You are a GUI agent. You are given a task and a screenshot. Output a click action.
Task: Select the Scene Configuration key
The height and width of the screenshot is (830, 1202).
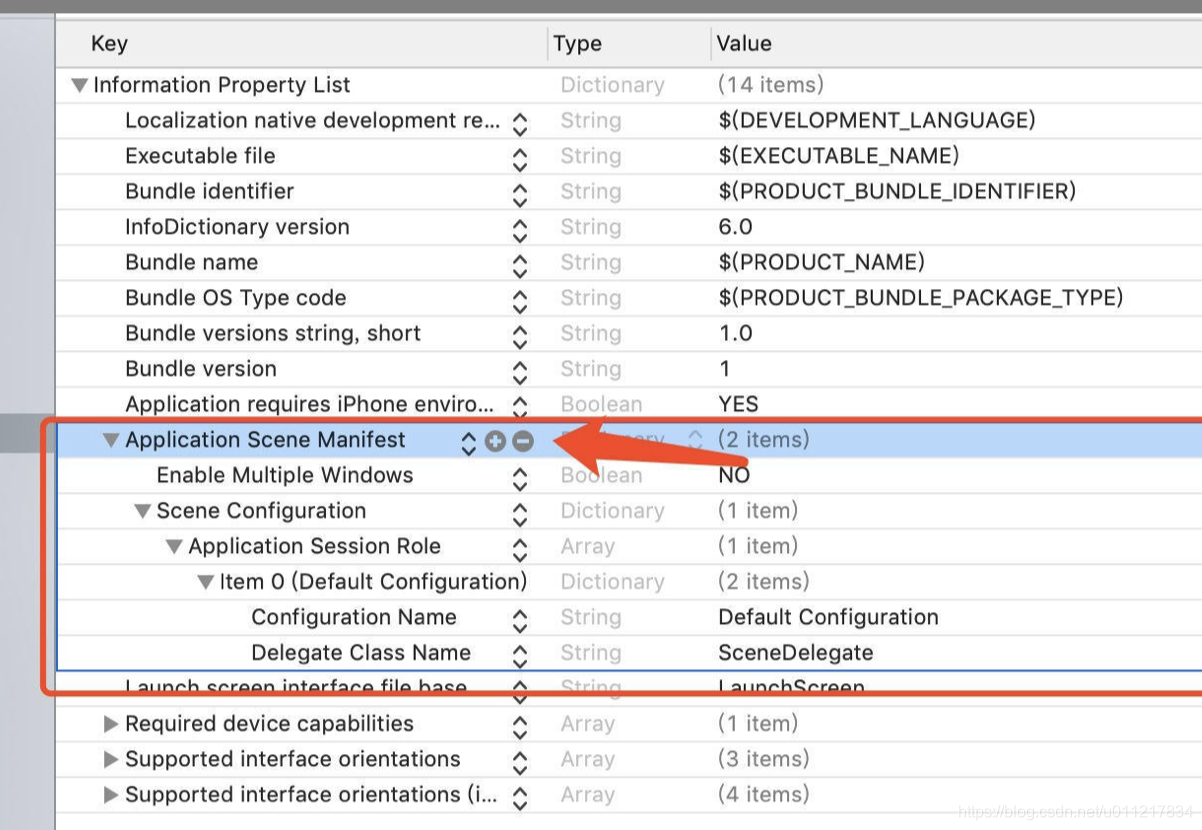tap(261, 511)
